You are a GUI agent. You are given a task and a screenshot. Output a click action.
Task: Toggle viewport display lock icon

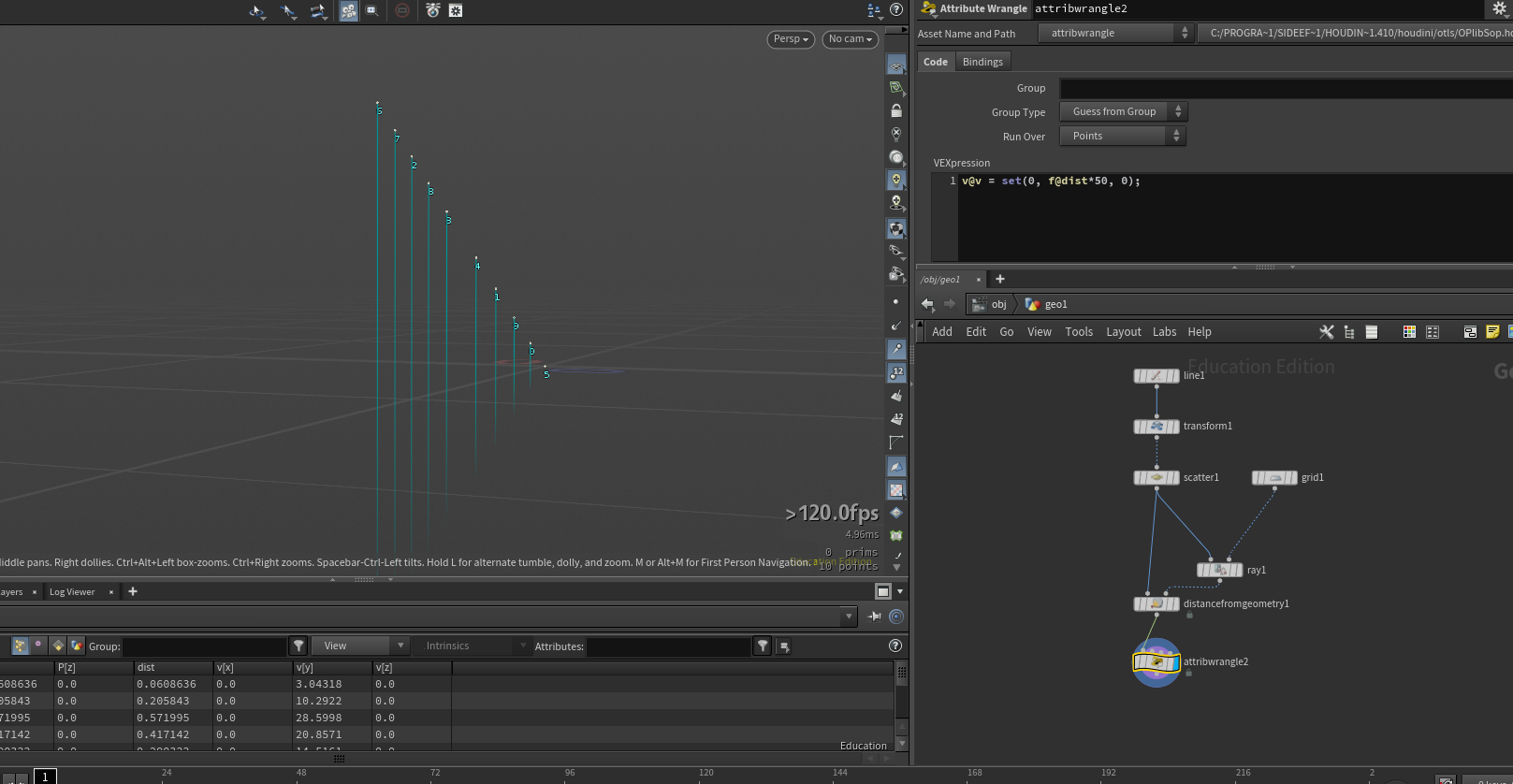(896, 110)
